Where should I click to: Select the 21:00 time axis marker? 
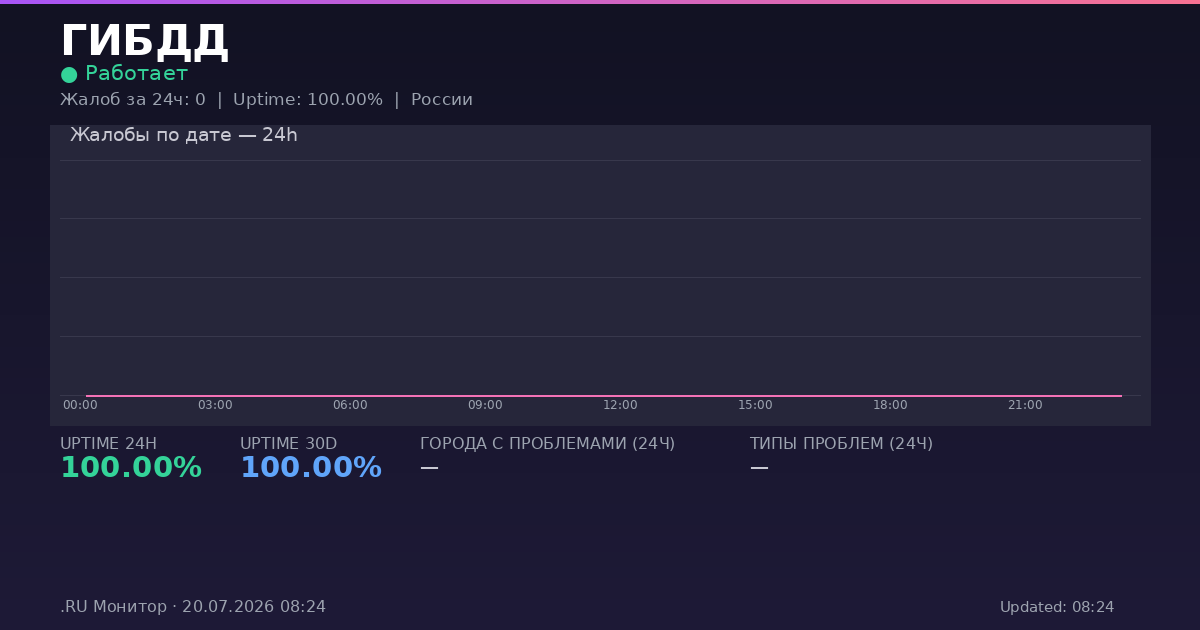(1025, 405)
